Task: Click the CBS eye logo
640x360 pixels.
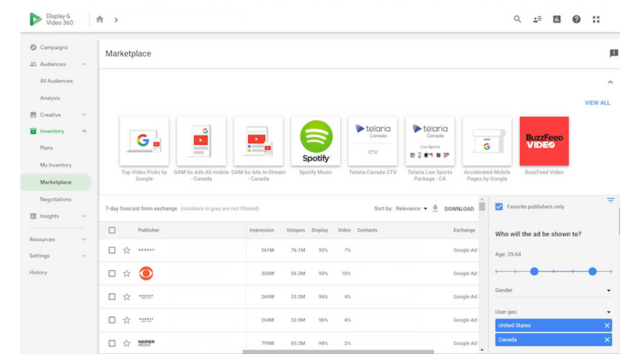Action: [x=146, y=273]
